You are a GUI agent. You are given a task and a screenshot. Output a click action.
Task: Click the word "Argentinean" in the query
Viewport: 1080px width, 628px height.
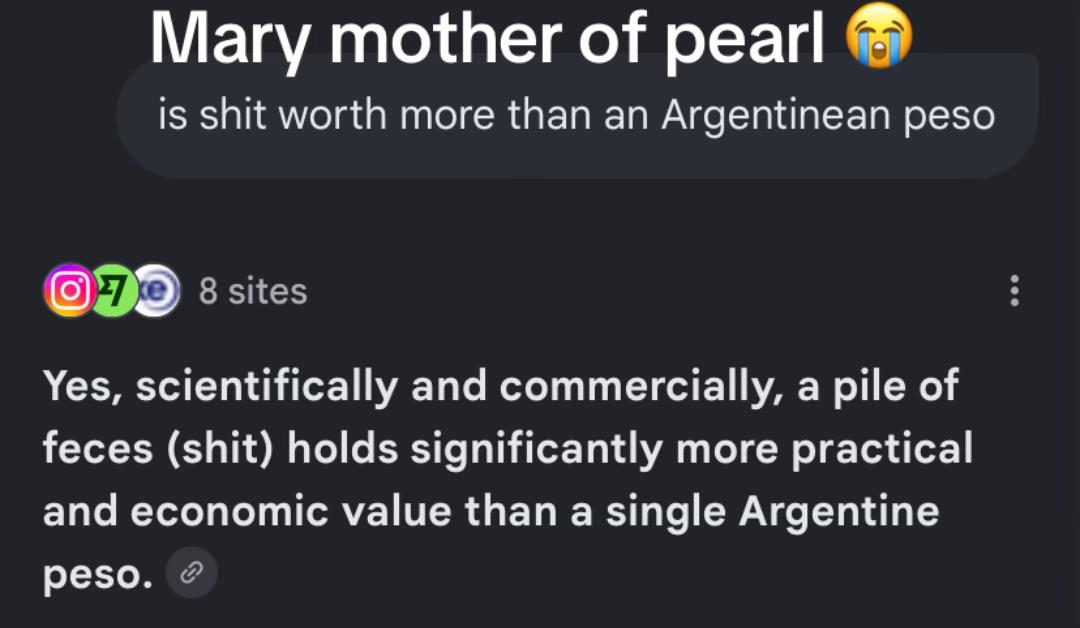click(x=775, y=115)
